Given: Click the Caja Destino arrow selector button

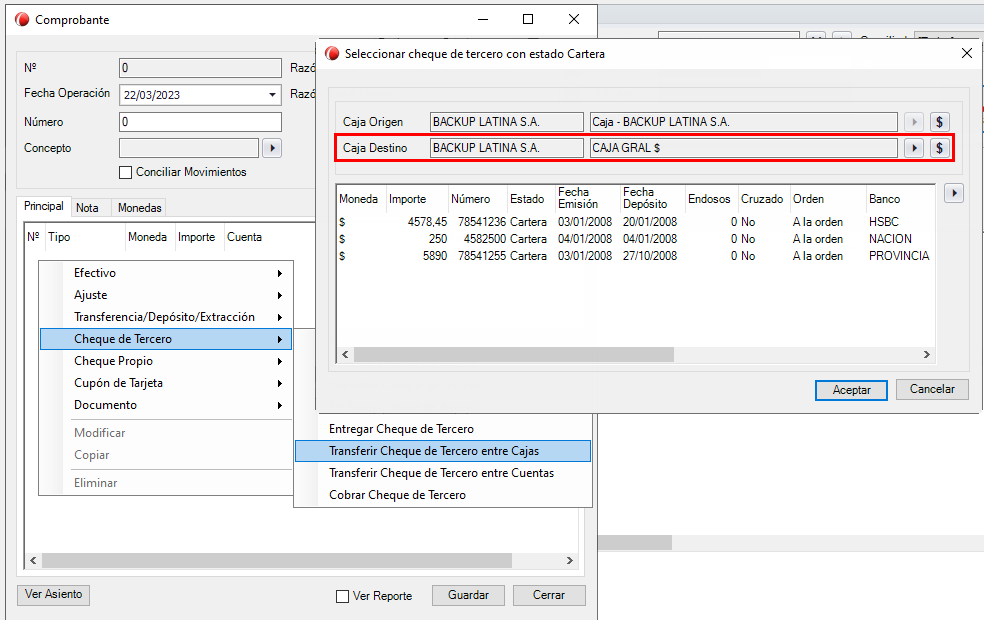Looking at the screenshot, I should coord(914,148).
